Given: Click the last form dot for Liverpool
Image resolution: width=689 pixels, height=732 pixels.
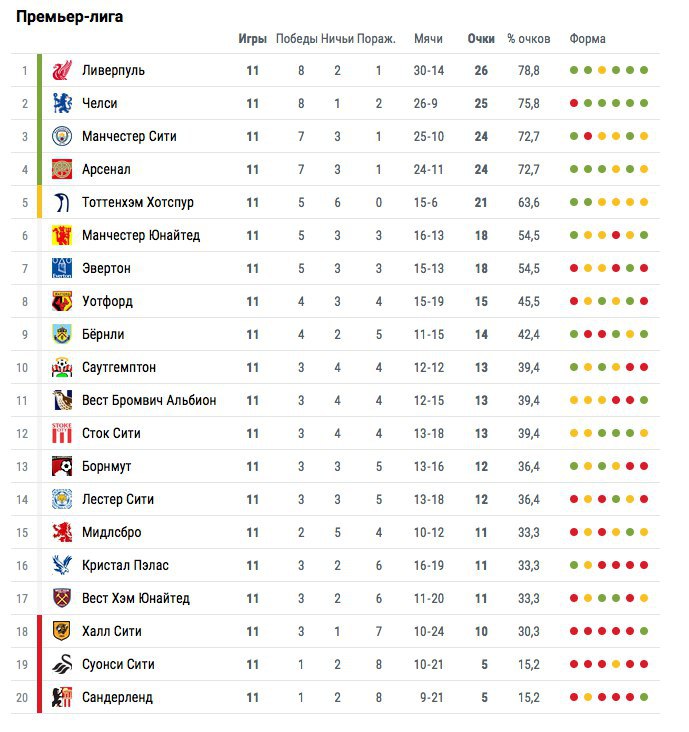Looking at the screenshot, I should point(644,70).
